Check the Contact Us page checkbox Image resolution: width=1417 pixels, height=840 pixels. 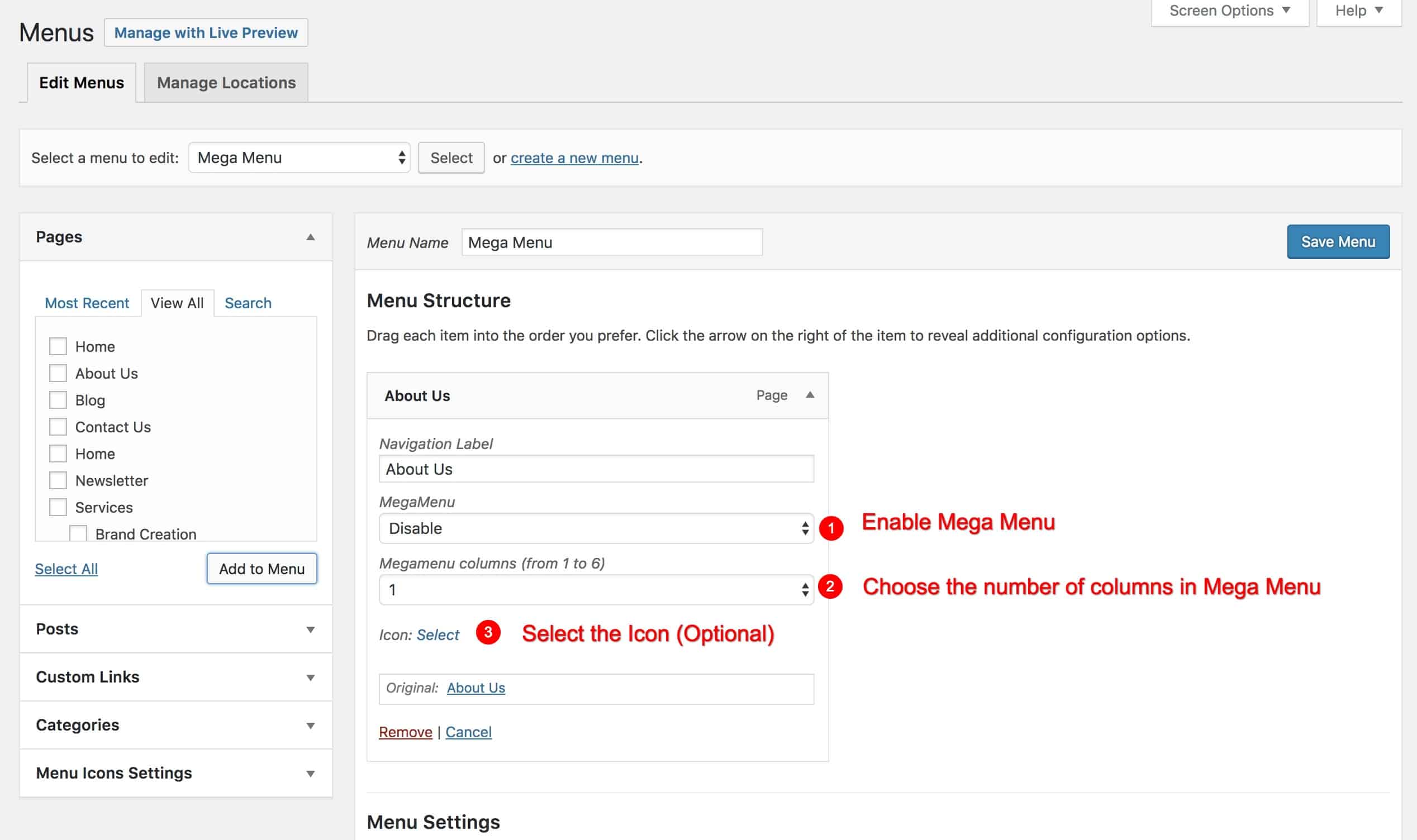pos(58,427)
